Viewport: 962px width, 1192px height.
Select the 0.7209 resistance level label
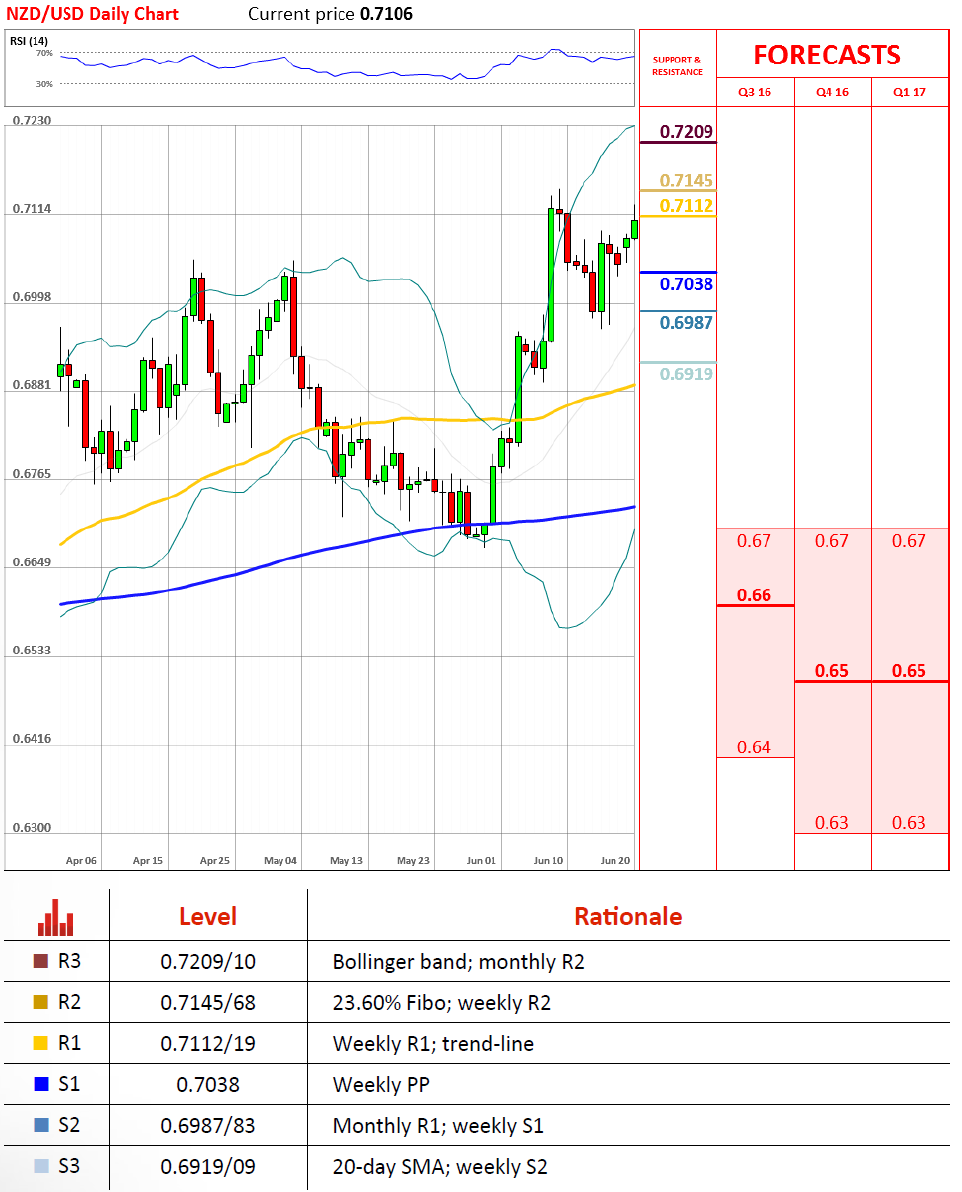(x=686, y=131)
